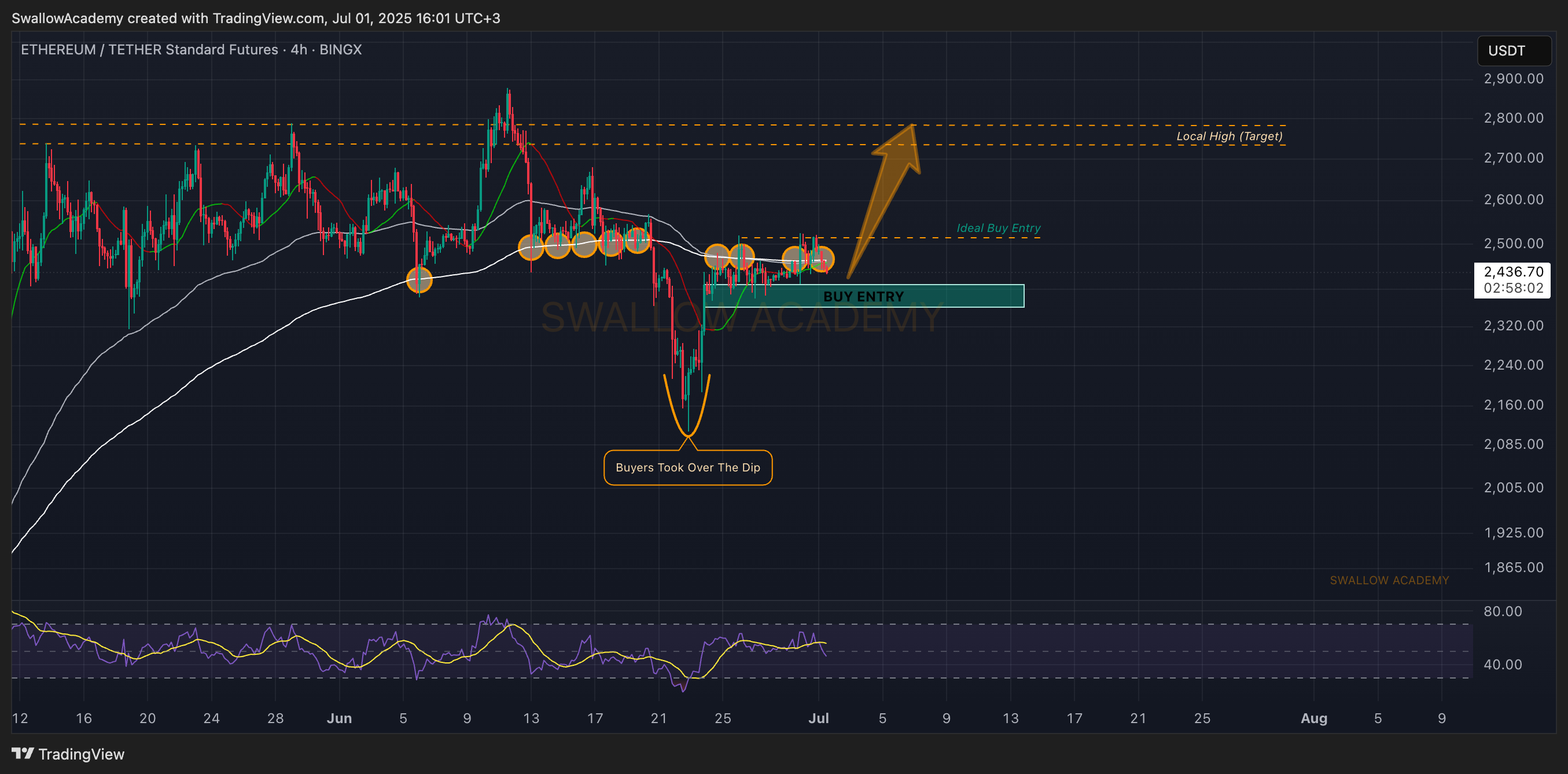Click the 28 date label on time axis
This screenshot has width=1568, height=774.
pyautogui.click(x=275, y=718)
